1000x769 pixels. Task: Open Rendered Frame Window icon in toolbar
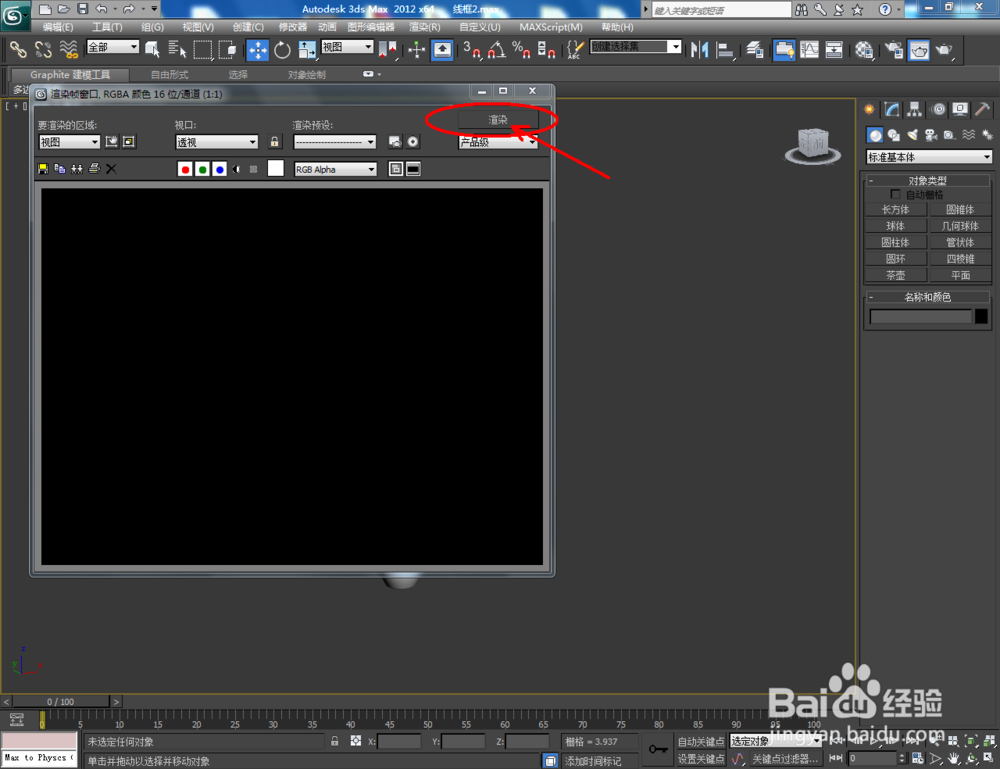click(919, 49)
